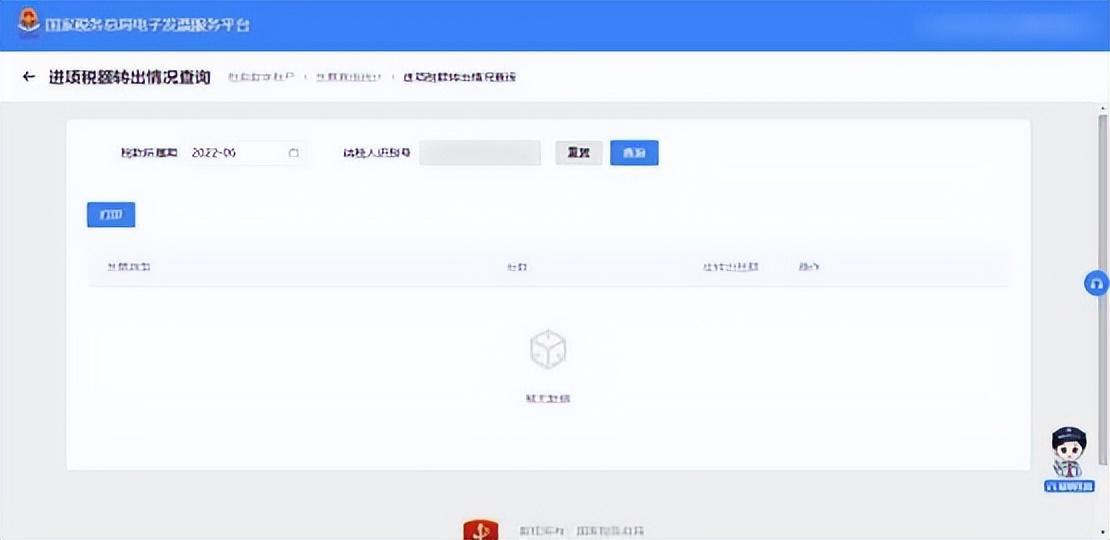Screen dimensions: 1110x540
Task: Click the blue print button above table
Action: click(111, 214)
